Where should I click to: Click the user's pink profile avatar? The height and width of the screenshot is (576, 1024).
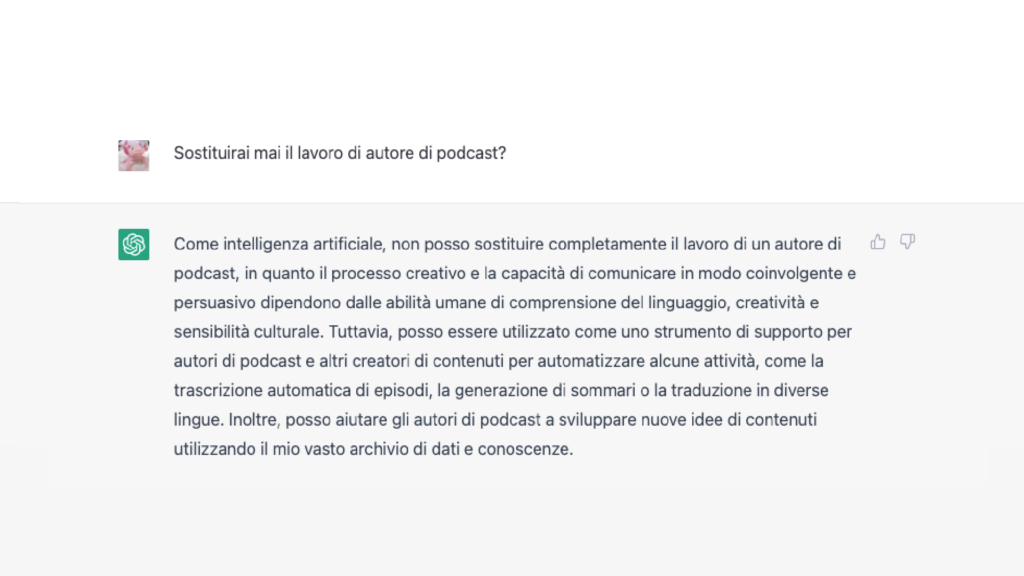point(134,155)
